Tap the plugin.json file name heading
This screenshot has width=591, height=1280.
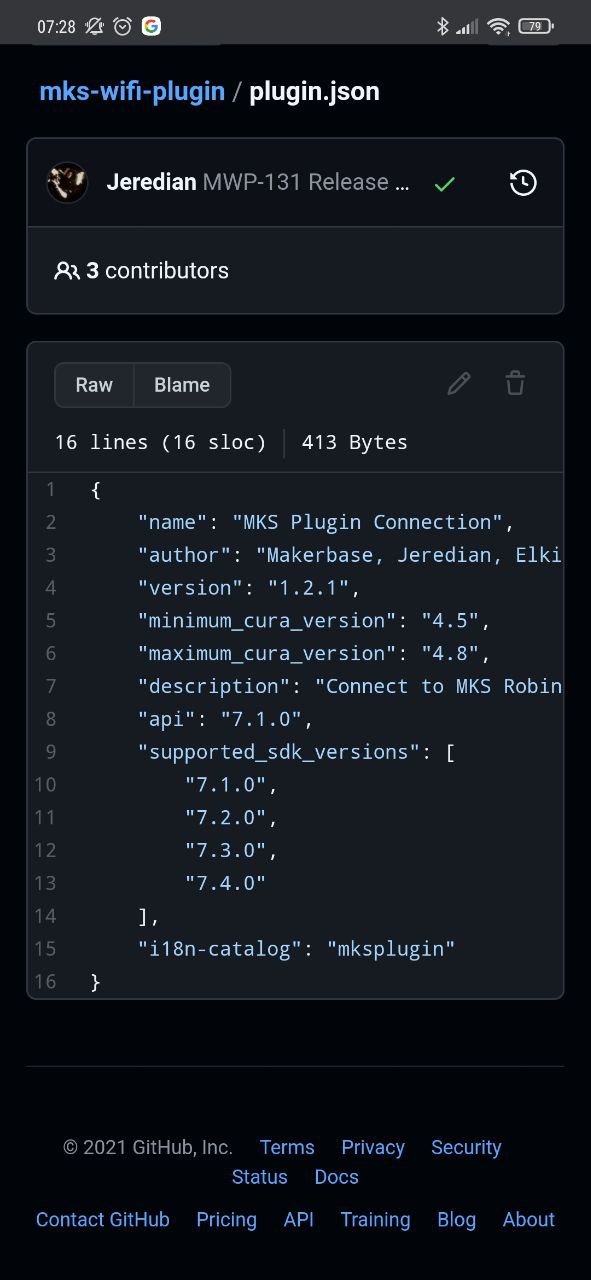(314, 92)
